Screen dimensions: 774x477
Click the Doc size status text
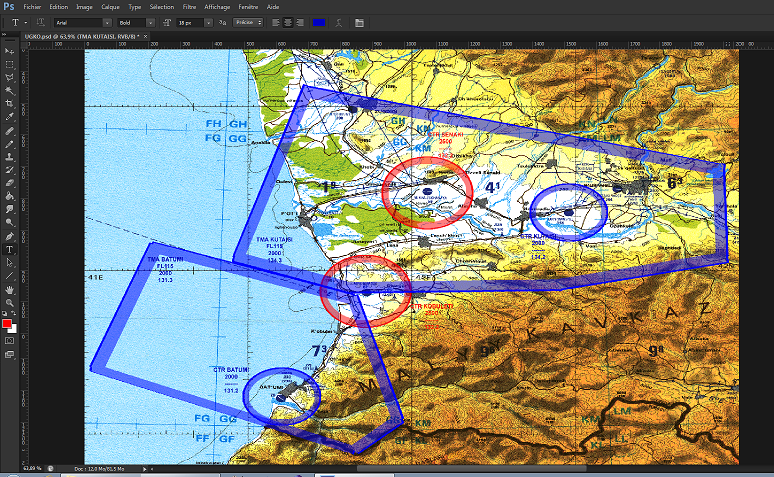pyautogui.click(x=99, y=469)
